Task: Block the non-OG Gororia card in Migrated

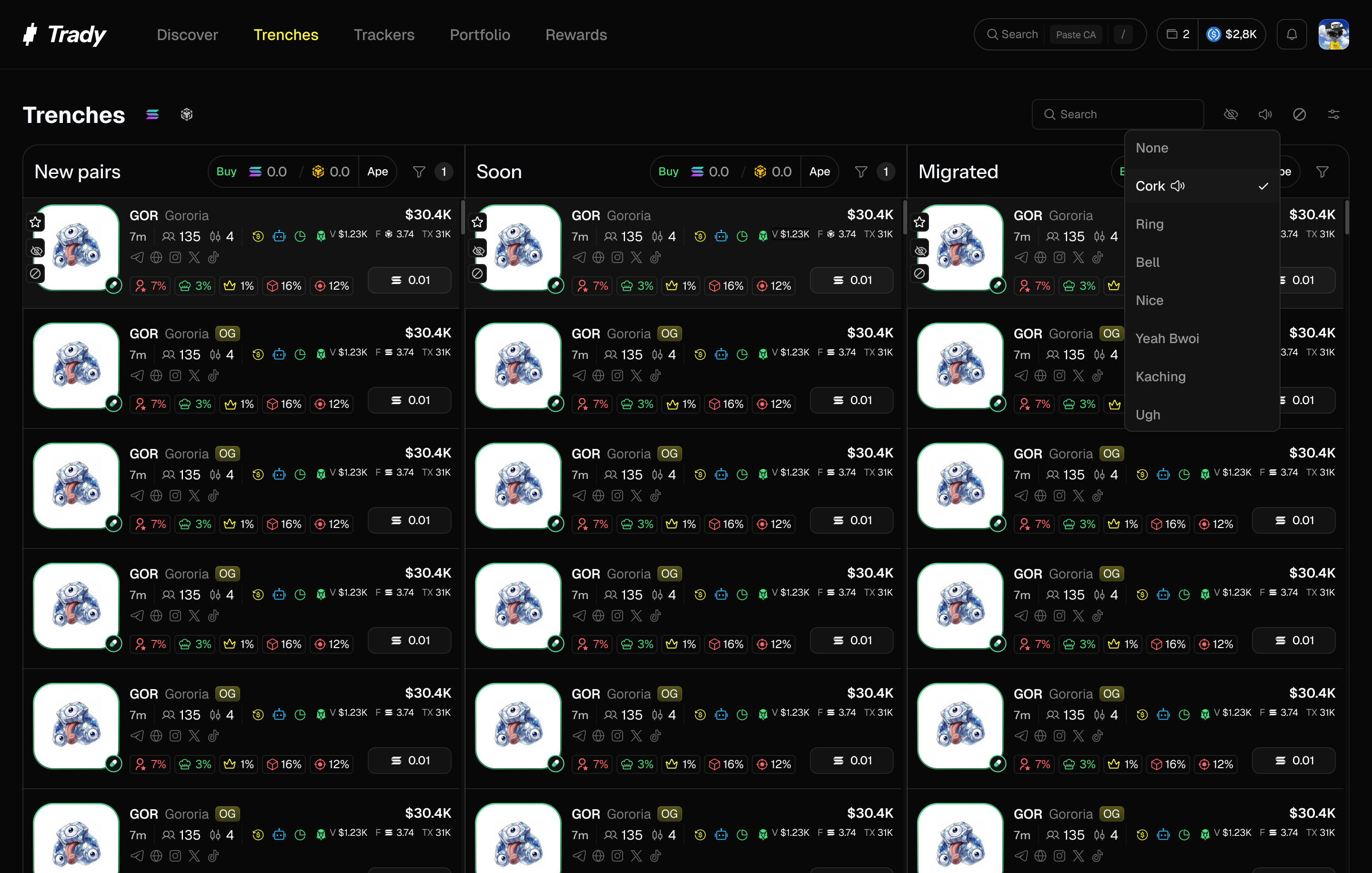Action: pos(919,274)
